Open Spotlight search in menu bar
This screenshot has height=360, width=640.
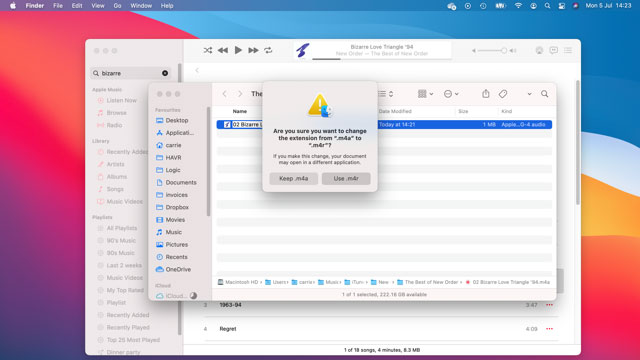coord(547,6)
